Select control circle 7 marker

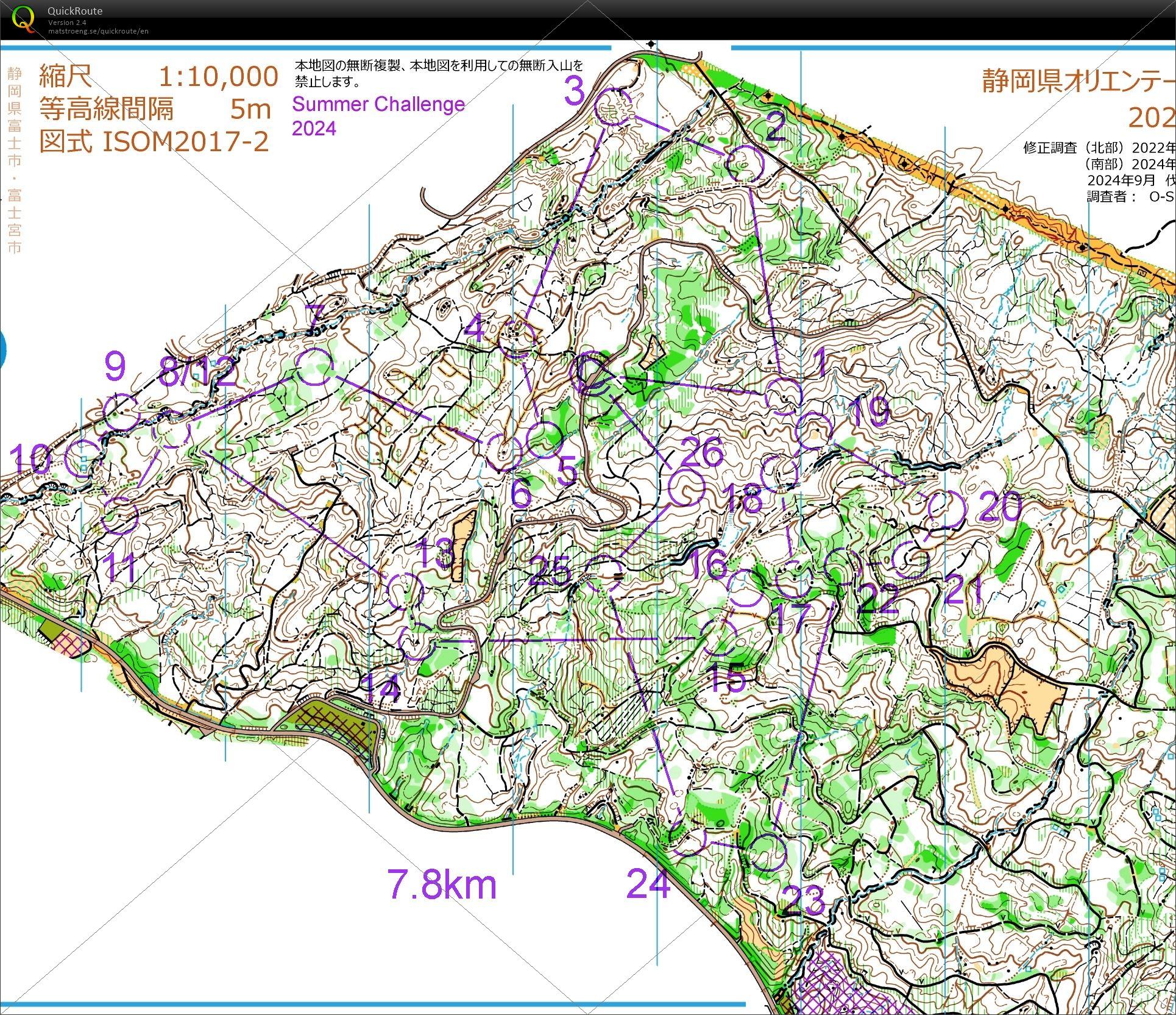[x=316, y=368]
